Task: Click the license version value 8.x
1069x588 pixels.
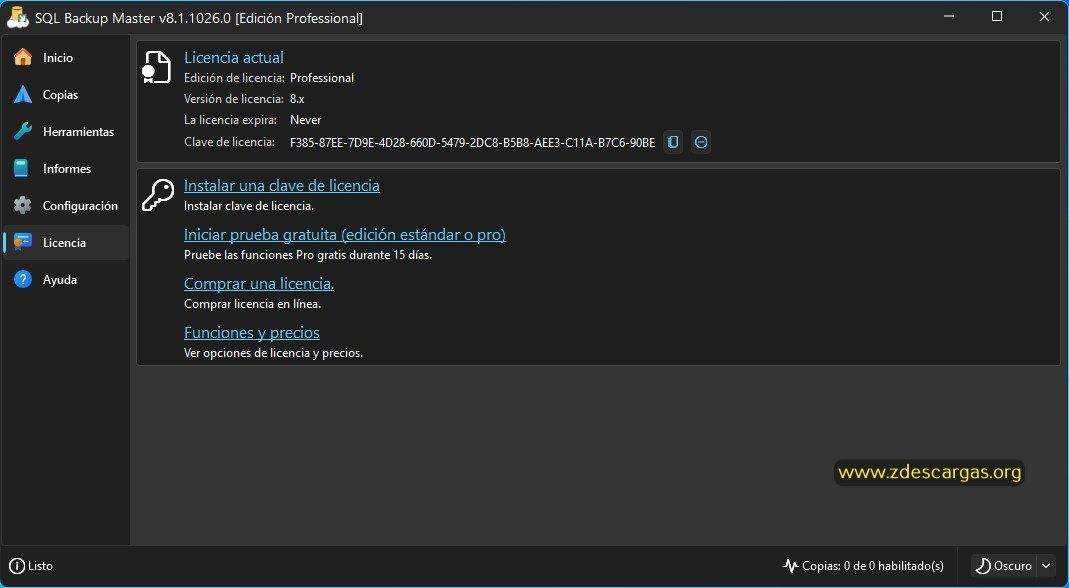Action: [x=297, y=99]
